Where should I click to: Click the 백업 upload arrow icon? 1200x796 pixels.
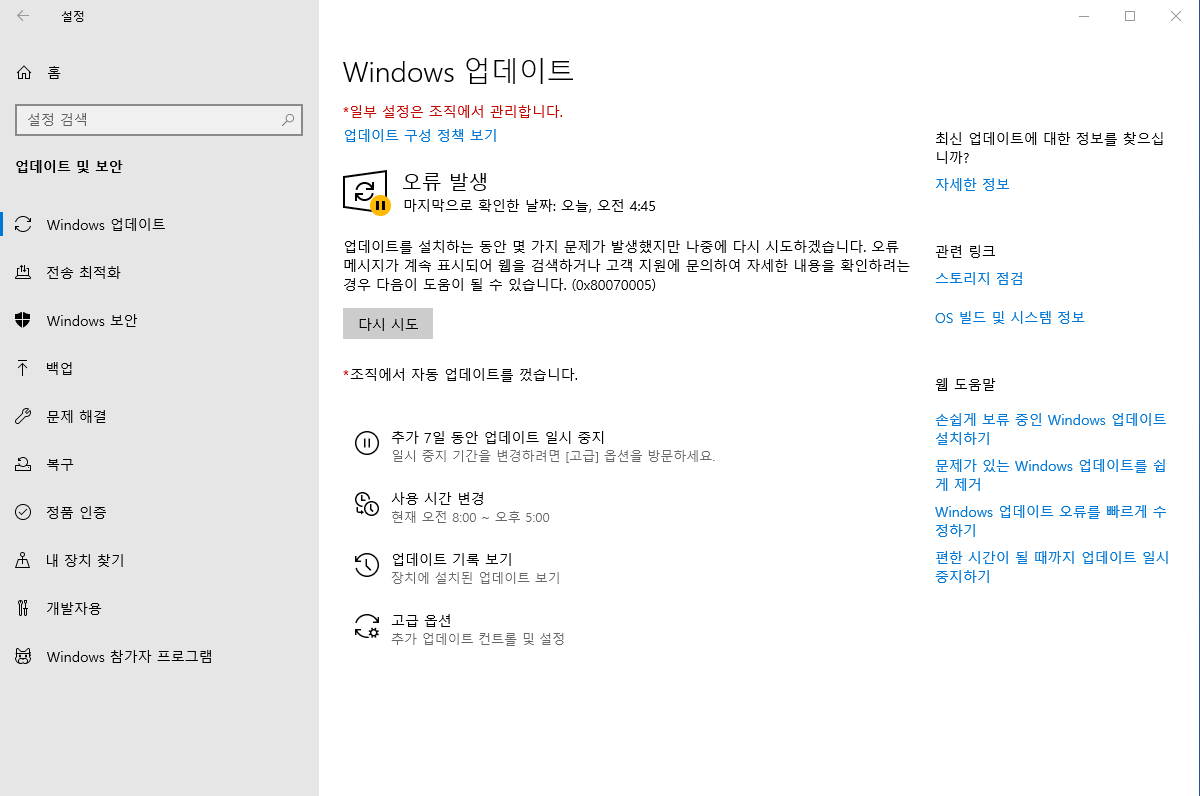[24, 368]
